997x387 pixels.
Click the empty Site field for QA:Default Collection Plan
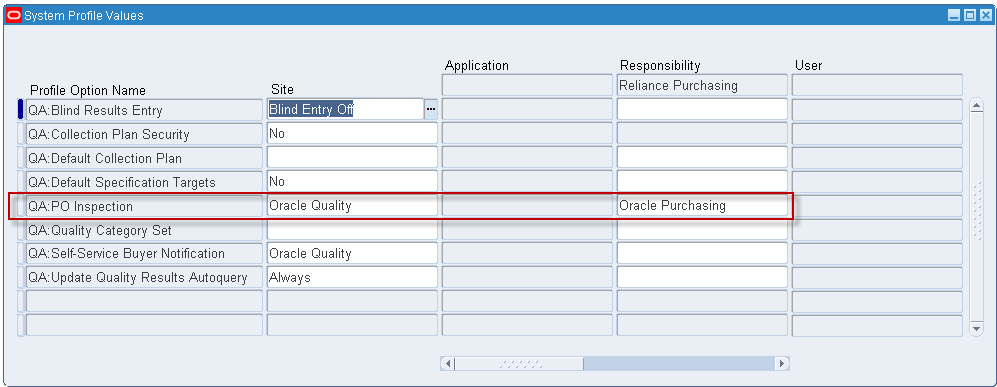point(352,158)
